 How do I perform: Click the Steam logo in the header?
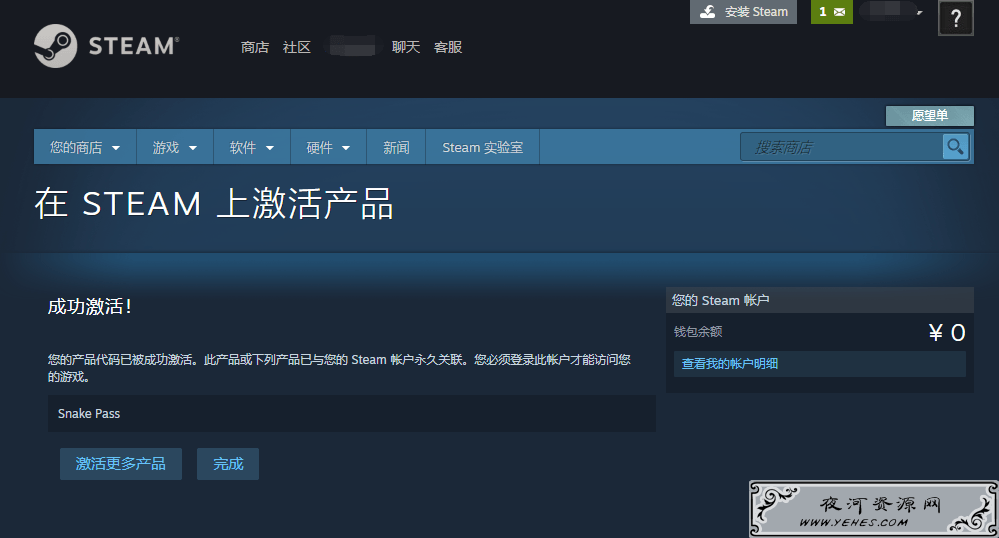[x=106, y=46]
